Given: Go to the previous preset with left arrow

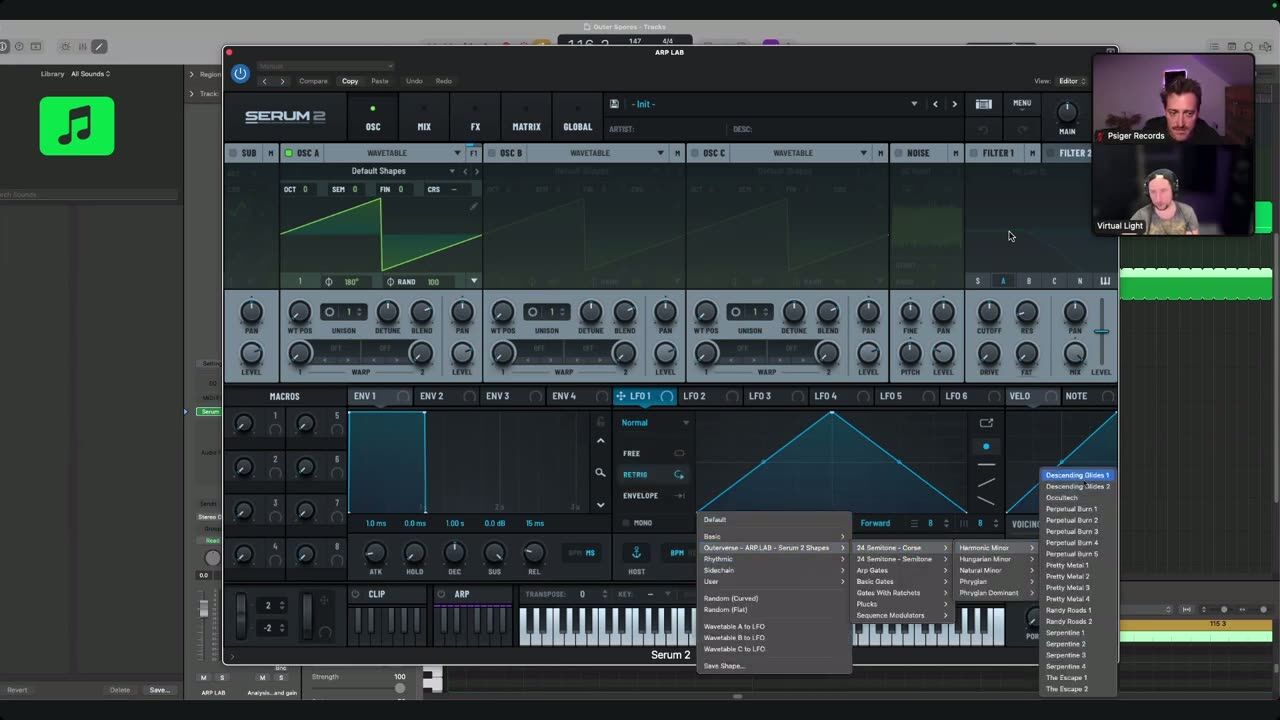Looking at the screenshot, I should [x=936, y=104].
